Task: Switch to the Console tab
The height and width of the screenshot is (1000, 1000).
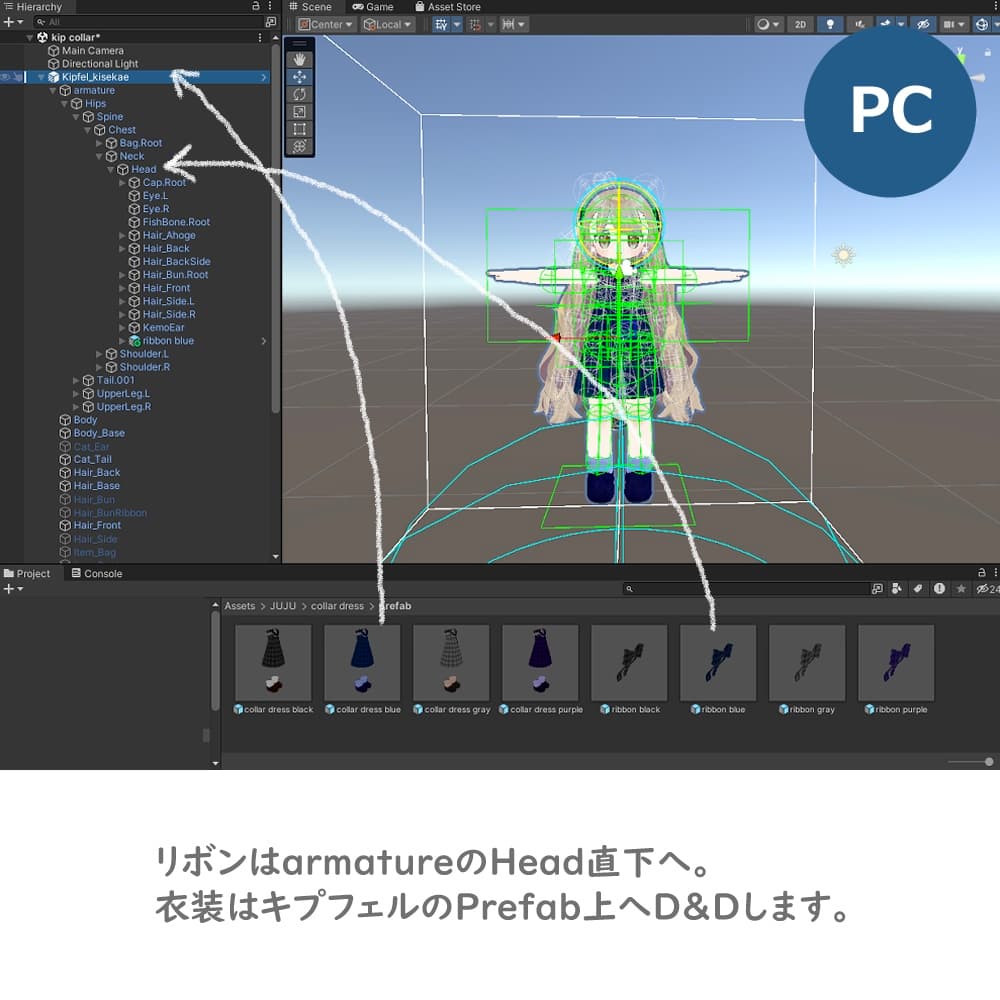Action: pos(96,573)
